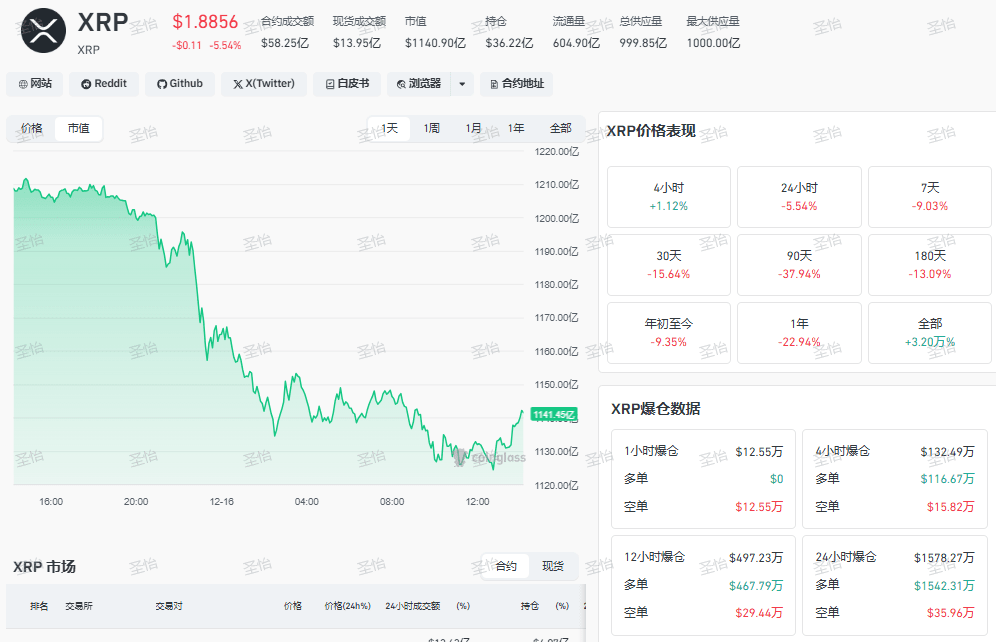Open the 白皮书 whitepaper button
Image resolution: width=996 pixels, height=642 pixels.
(x=347, y=84)
